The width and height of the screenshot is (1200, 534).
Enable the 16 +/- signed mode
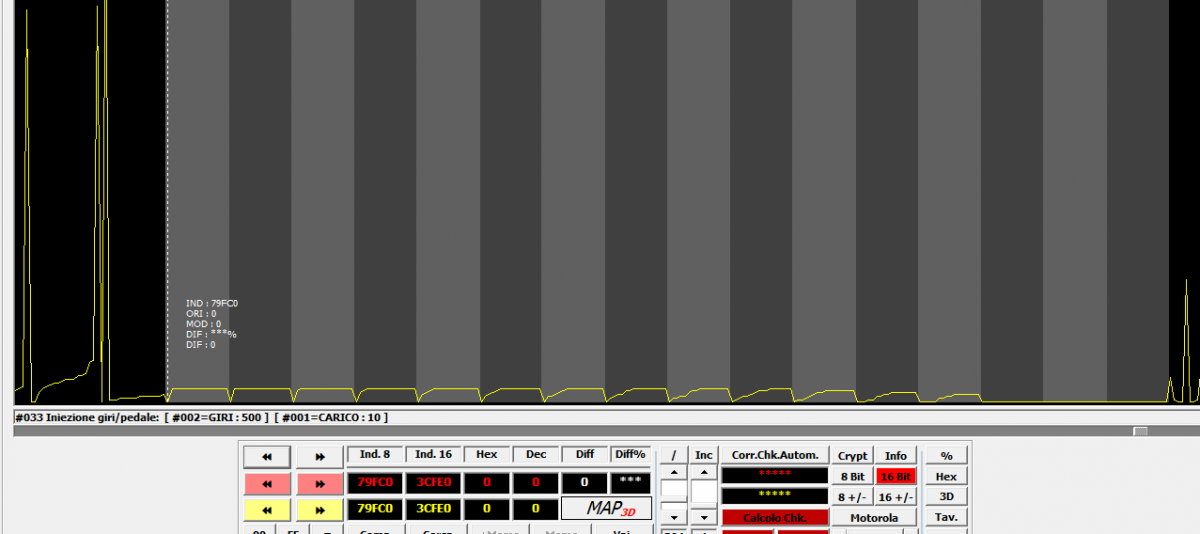(x=895, y=497)
